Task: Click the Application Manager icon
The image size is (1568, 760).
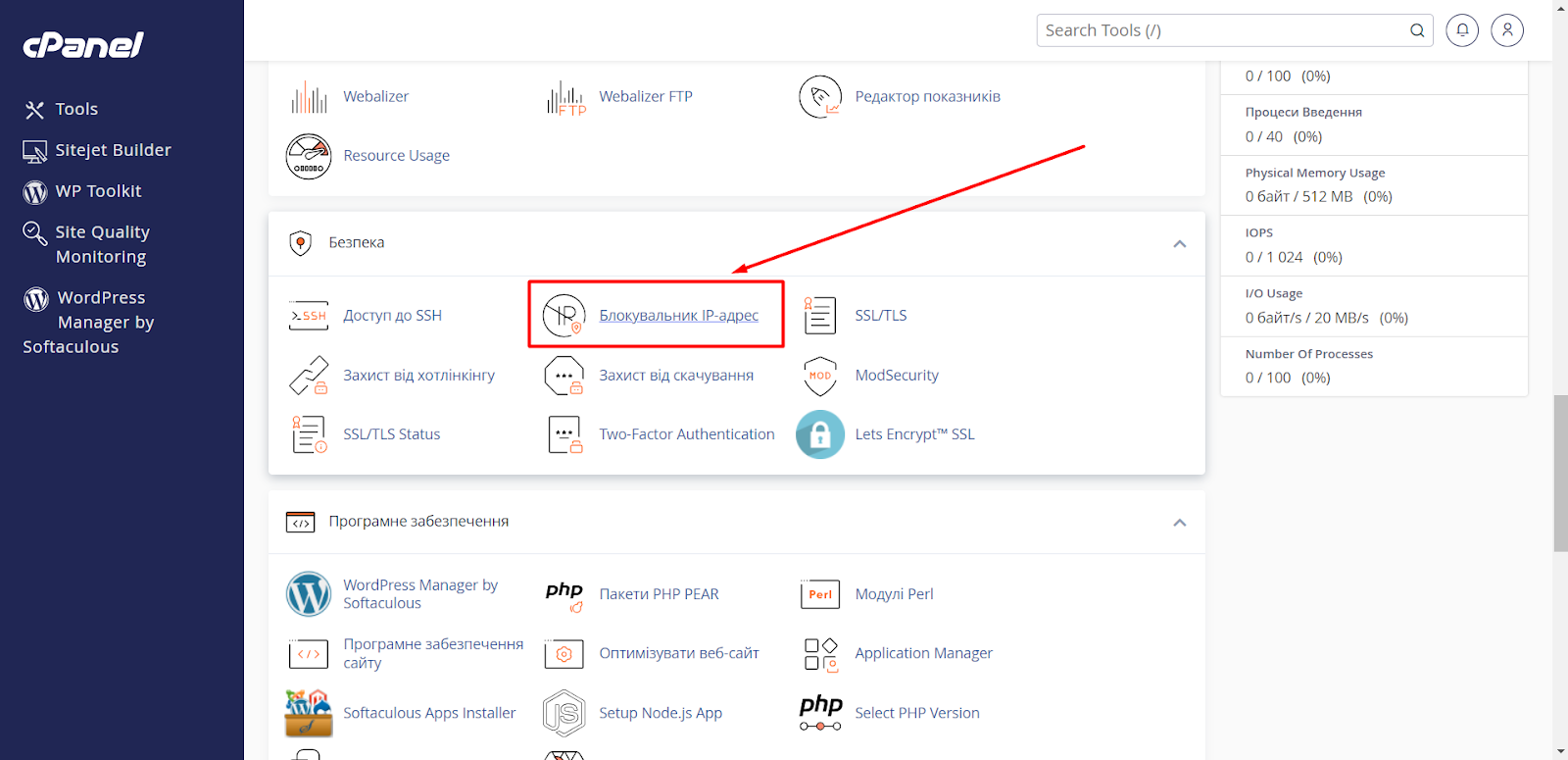Action: [820, 654]
